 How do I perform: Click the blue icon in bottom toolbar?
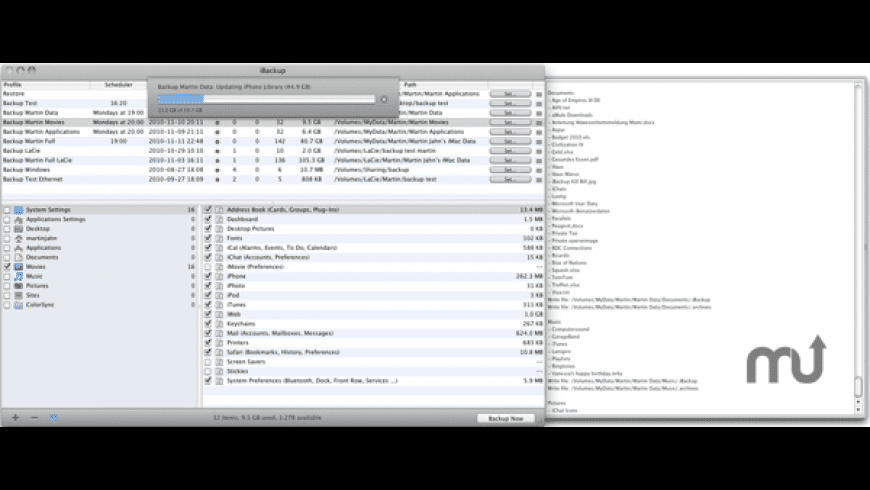53,417
